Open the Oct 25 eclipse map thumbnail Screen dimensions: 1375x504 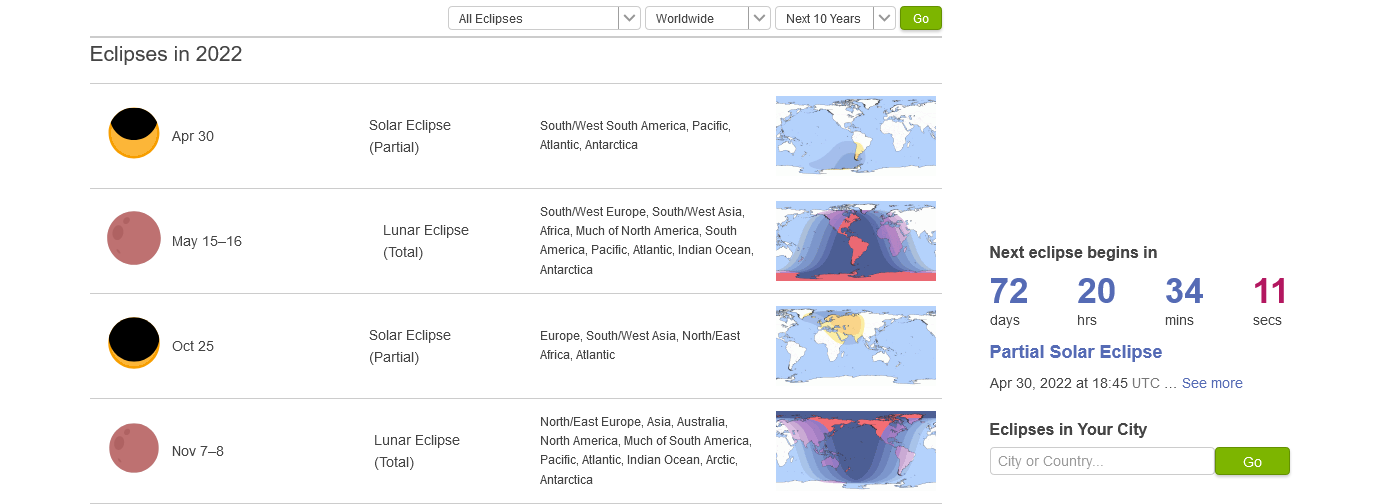click(x=856, y=345)
